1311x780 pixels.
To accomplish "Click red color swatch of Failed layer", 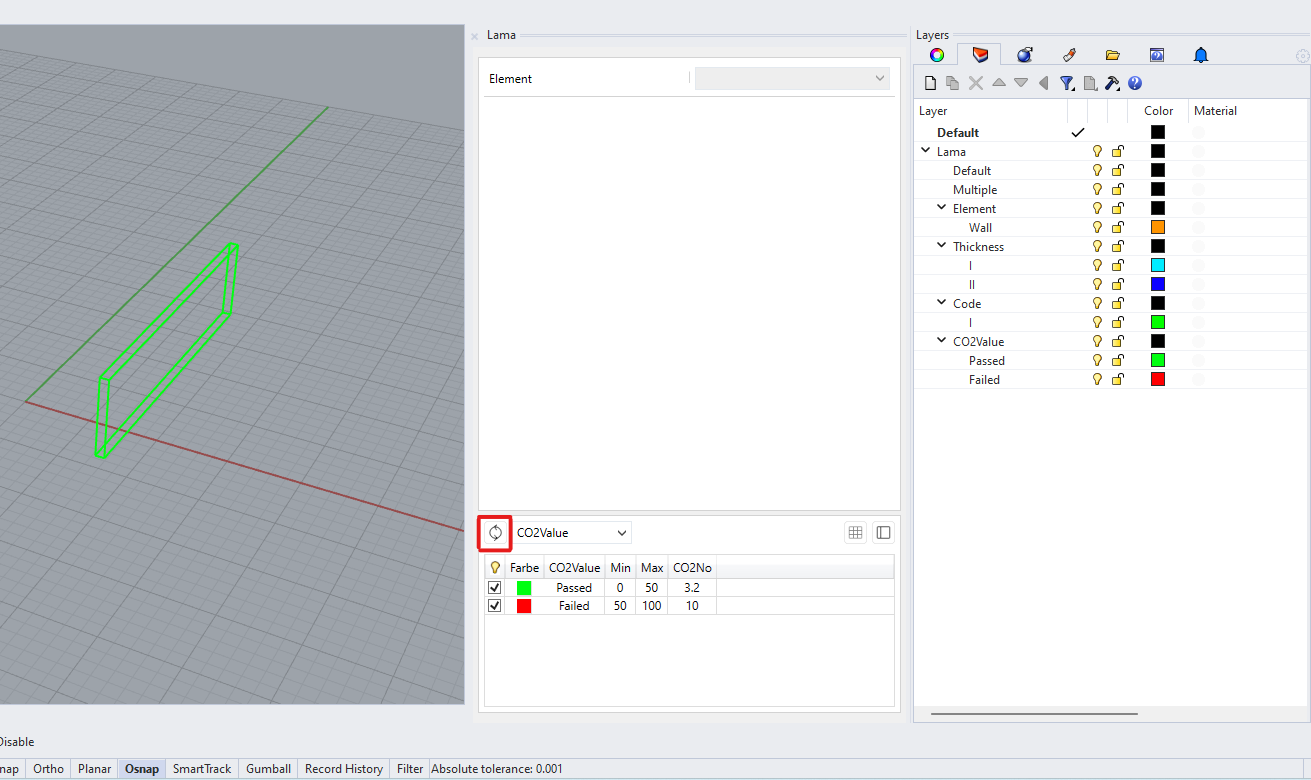I will pos(1158,379).
